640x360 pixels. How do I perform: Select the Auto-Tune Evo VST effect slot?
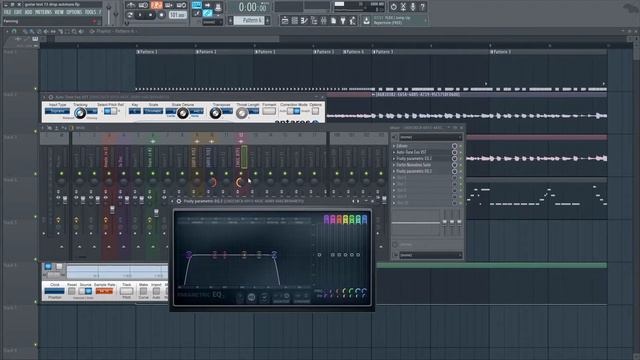pos(422,152)
